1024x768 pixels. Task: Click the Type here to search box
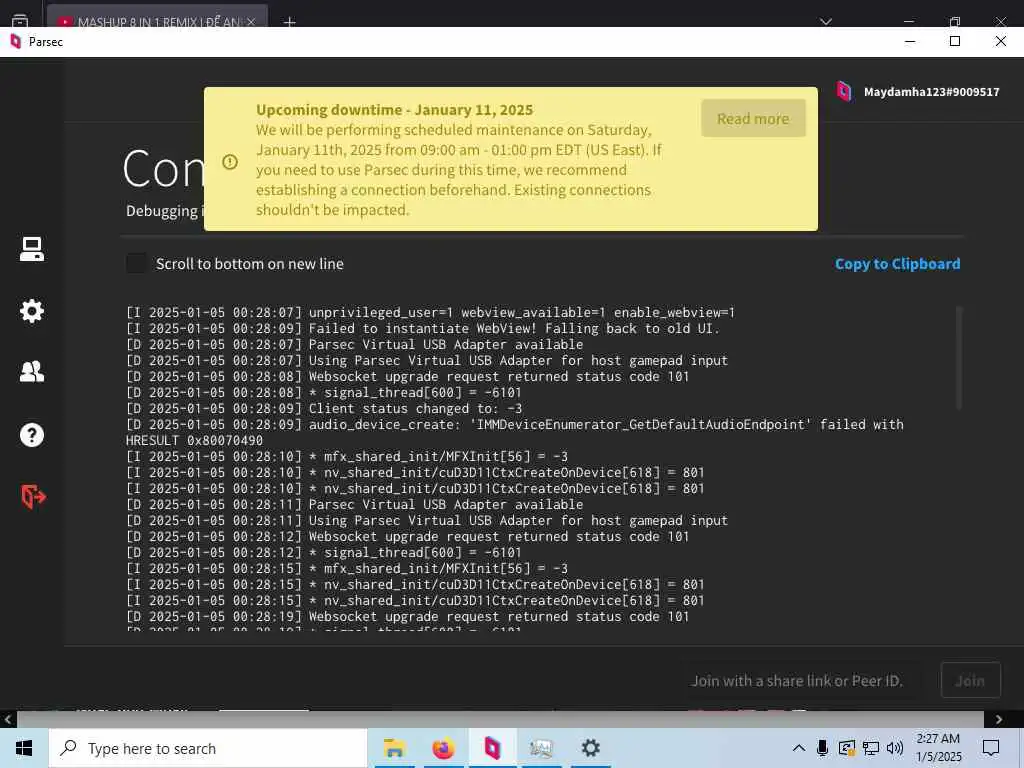(x=208, y=748)
